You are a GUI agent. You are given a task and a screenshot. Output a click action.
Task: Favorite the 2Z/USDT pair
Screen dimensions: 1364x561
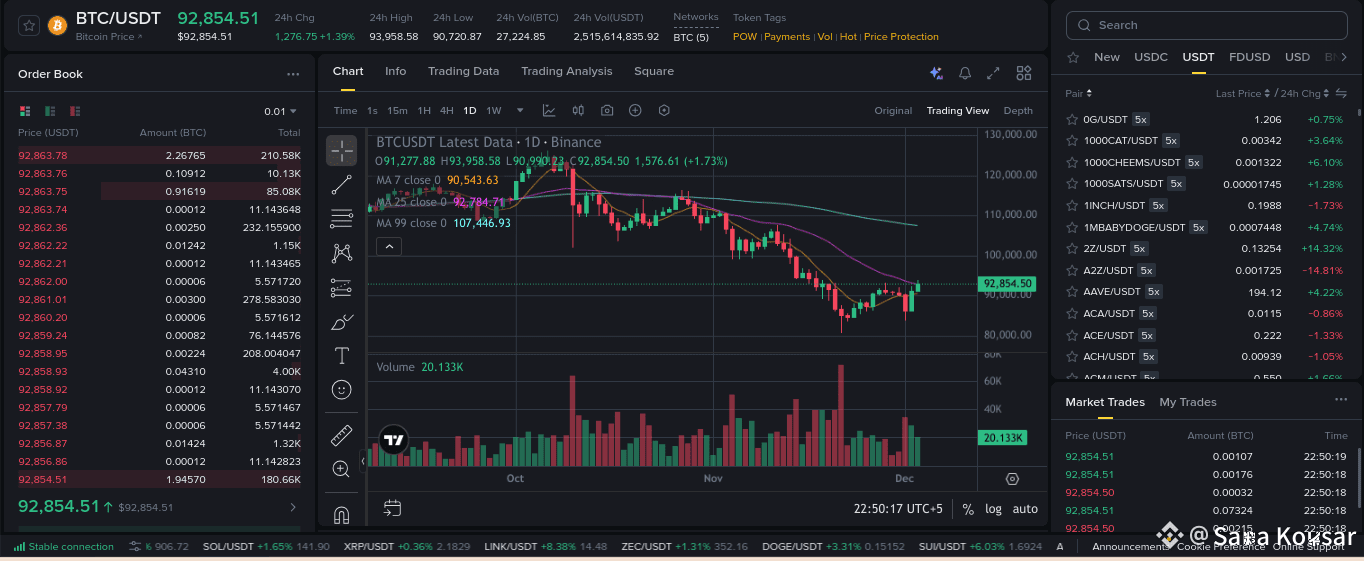point(1072,248)
